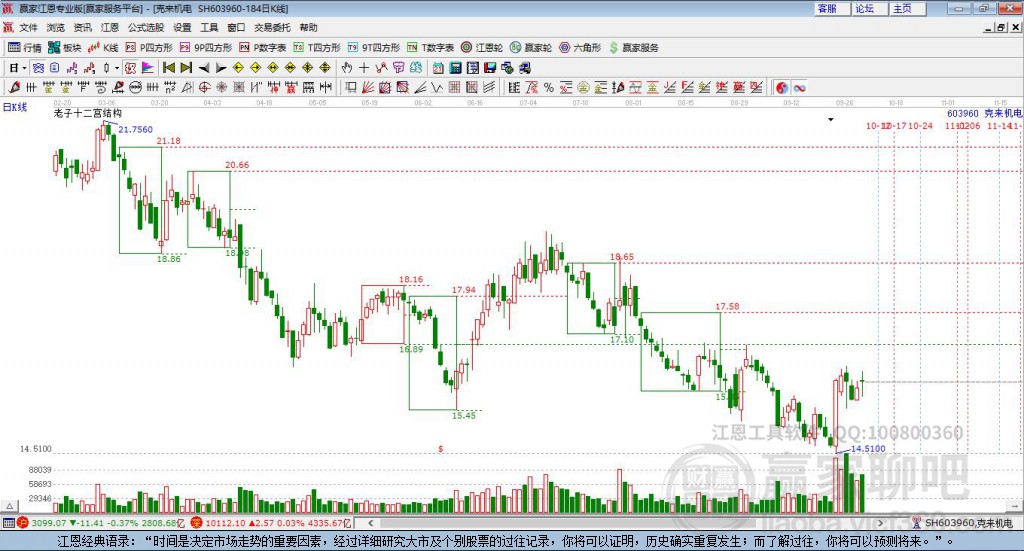Select the zigzag wave line tool
Image resolution: width=1024 pixels, height=551 pixels.
[438, 87]
